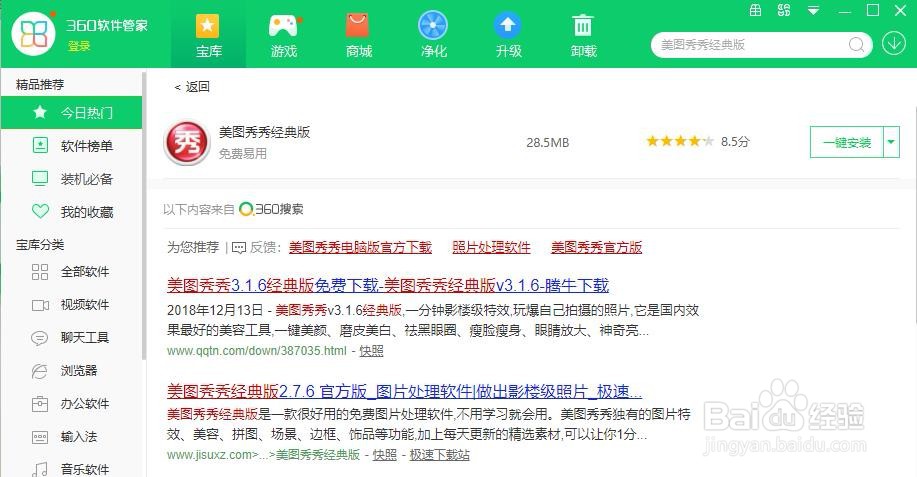
Task: Open 软件榜单 text in sidebar
Action: click(x=87, y=146)
